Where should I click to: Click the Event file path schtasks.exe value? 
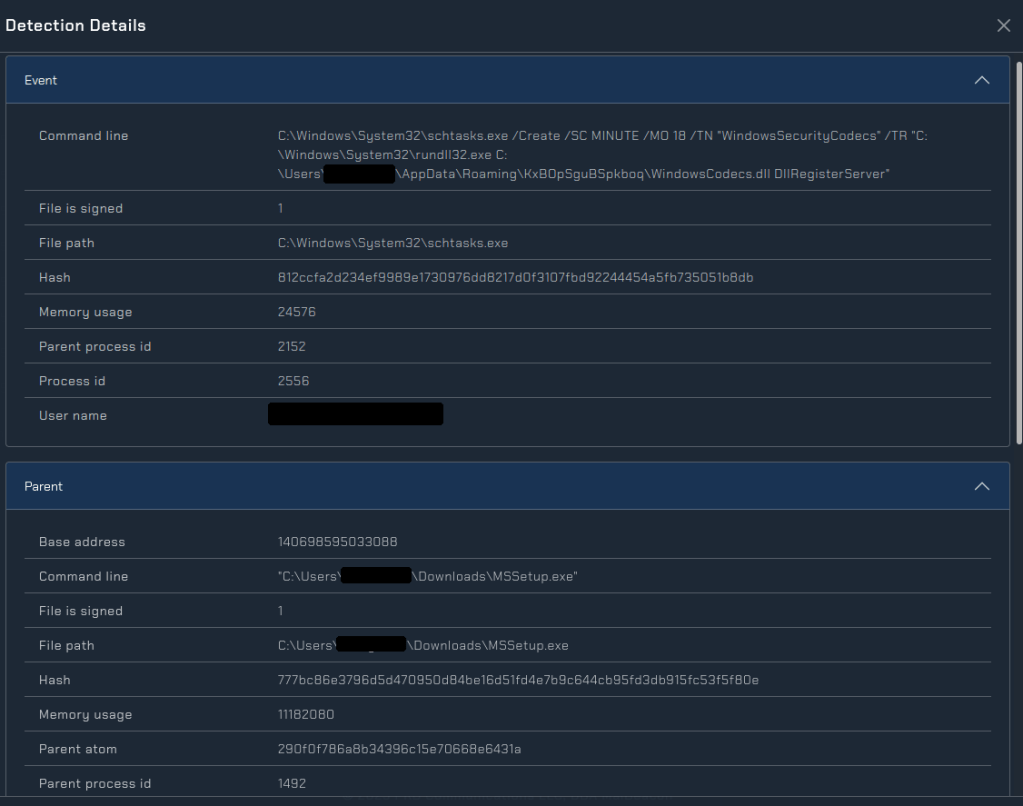[x=393, y=243]
